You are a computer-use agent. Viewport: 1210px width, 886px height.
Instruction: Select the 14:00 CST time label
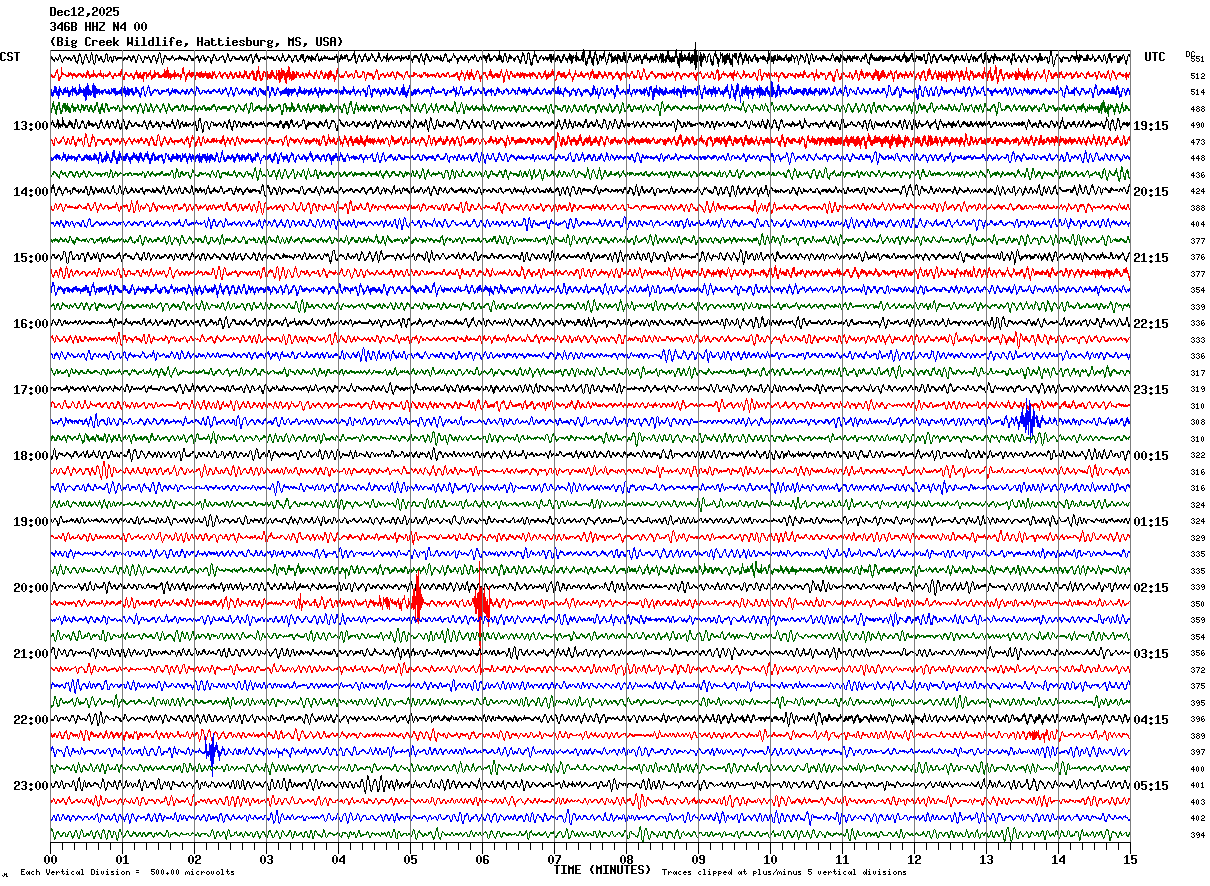[30, 192]
